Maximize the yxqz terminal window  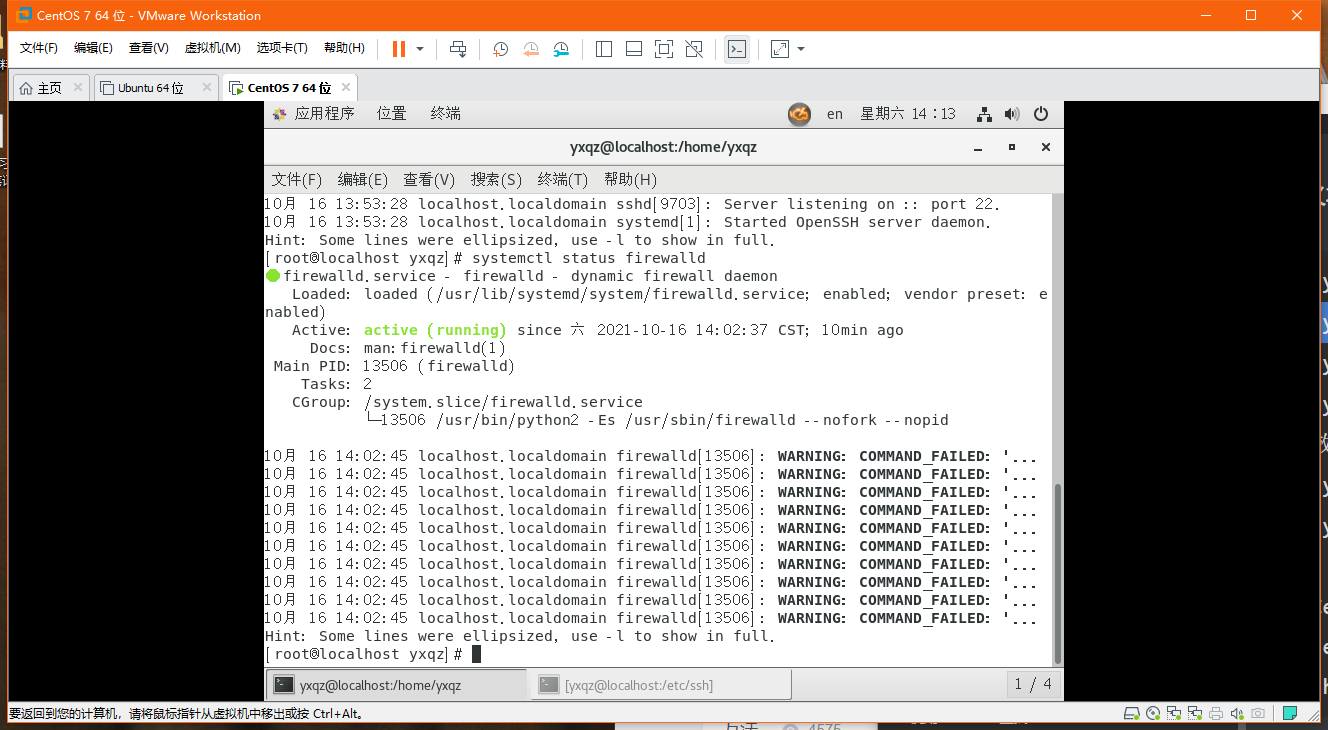[x=1012, y=147]
